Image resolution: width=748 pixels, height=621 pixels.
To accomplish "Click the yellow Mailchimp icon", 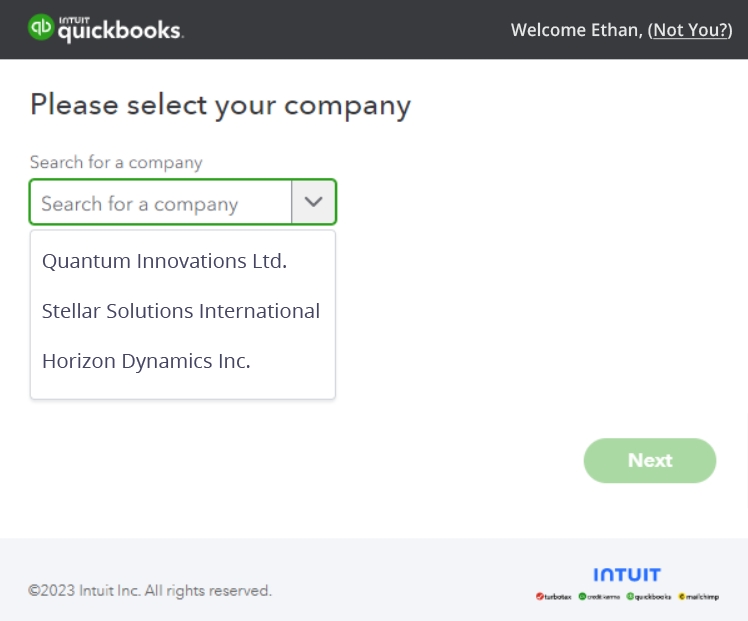I will [x=682, y=596].
